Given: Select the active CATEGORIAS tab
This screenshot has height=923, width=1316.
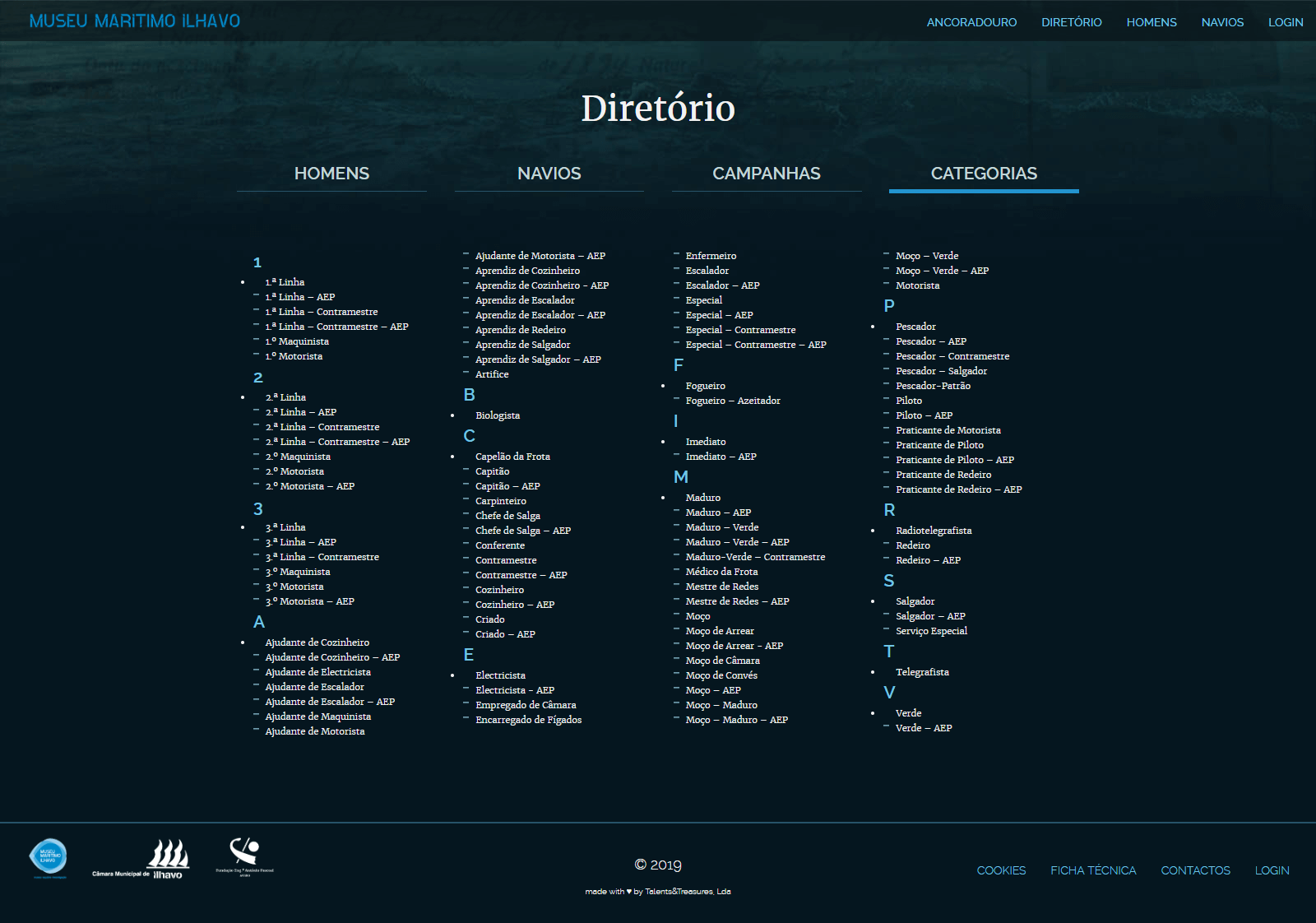Looking at the screenshot, I should click(984, 174).
